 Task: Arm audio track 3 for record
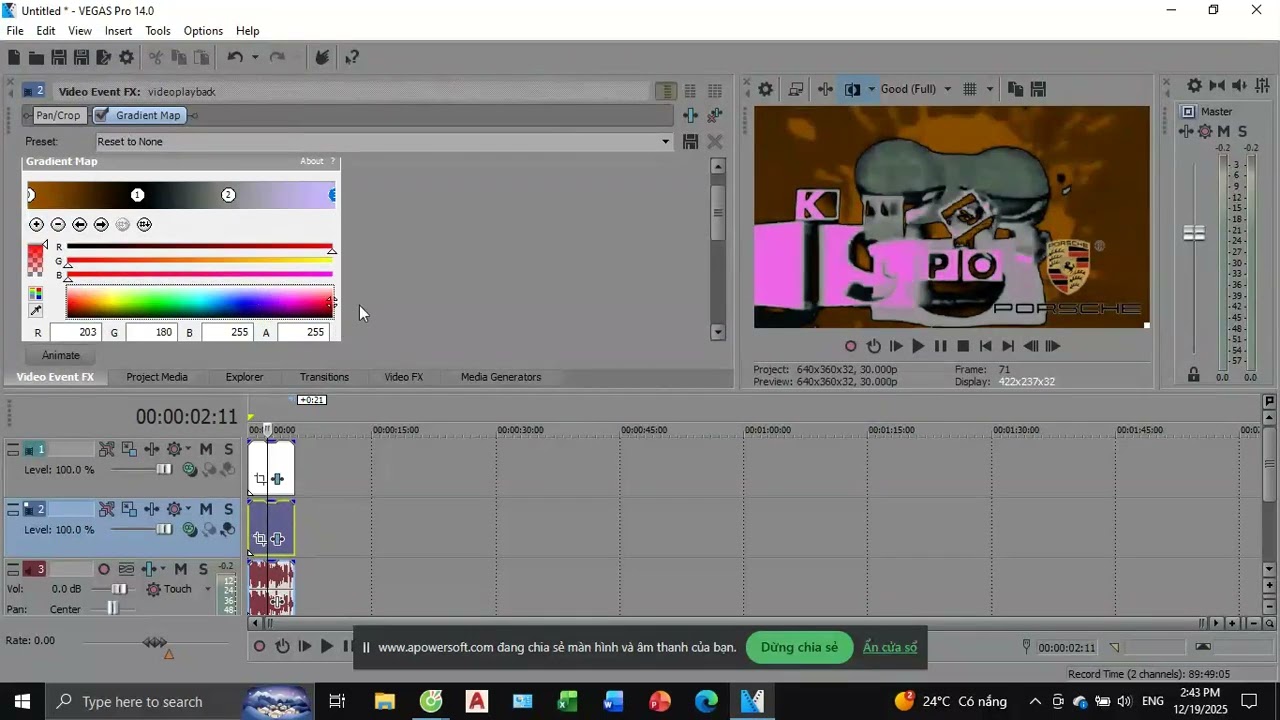pyautogui.click(x=103, y=569)
